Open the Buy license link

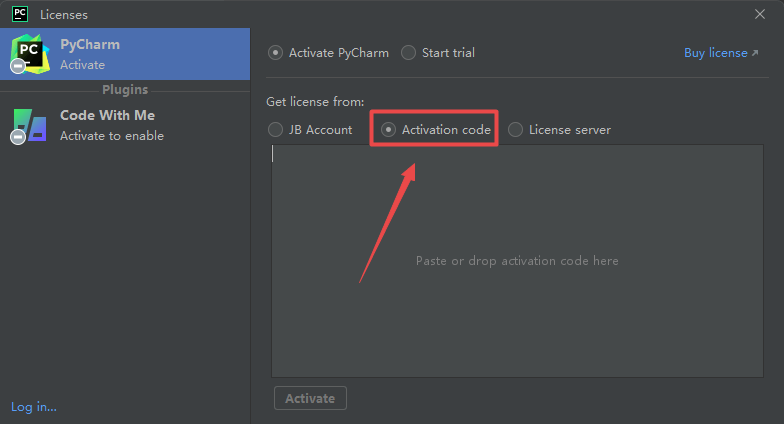click(715, 53)
